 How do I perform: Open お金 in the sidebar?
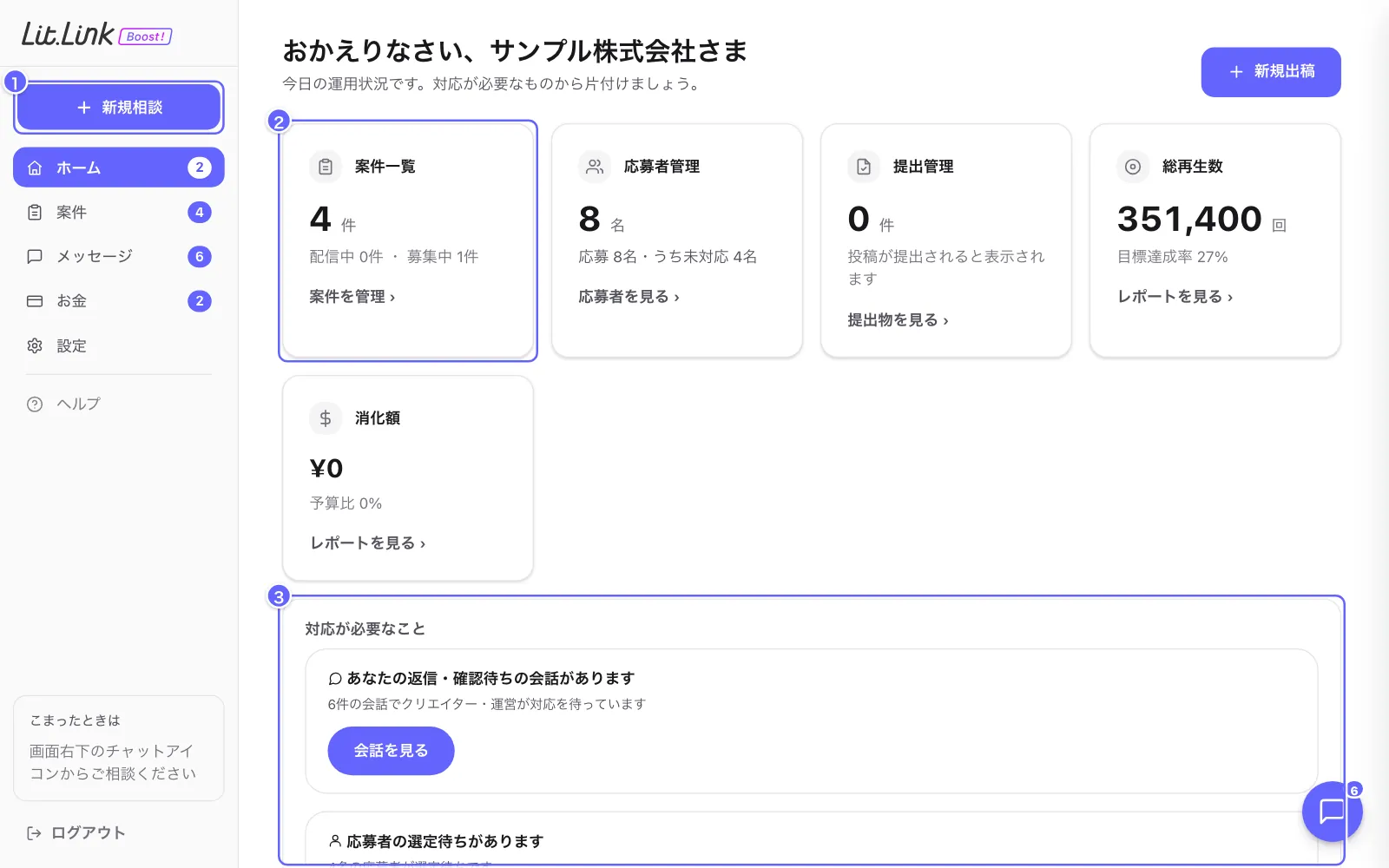click(x=119, y=301)
